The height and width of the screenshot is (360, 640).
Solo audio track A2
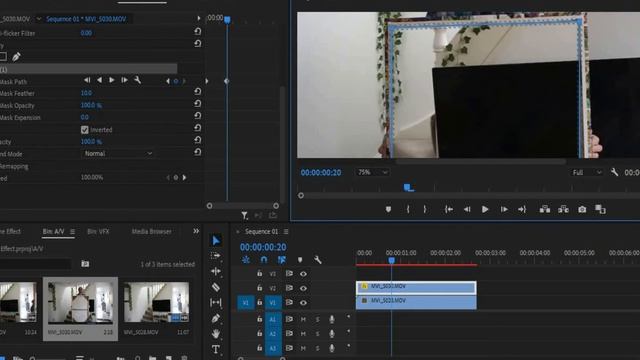pyautogui.click(x=318, y=334)
